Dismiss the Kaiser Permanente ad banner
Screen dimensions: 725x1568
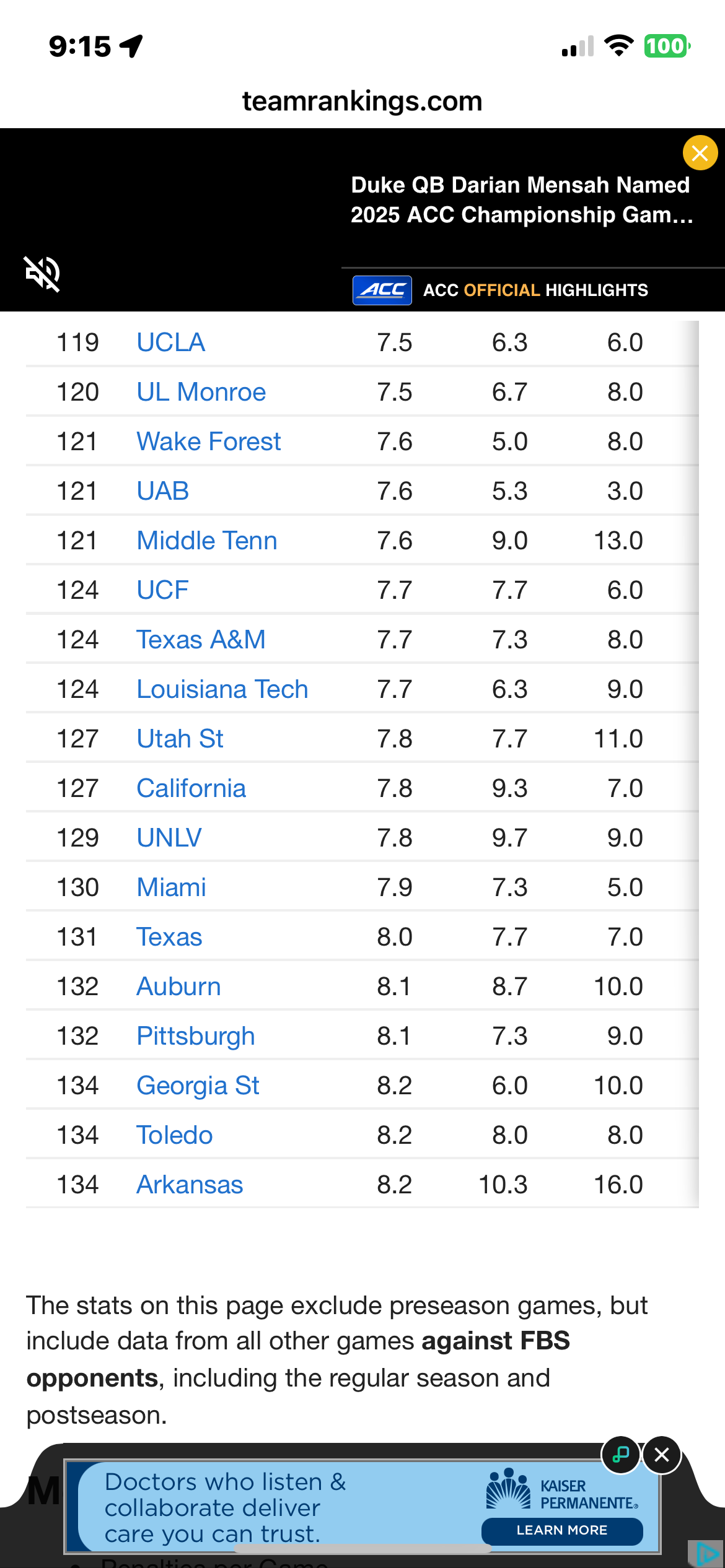tap(661, 1455)
